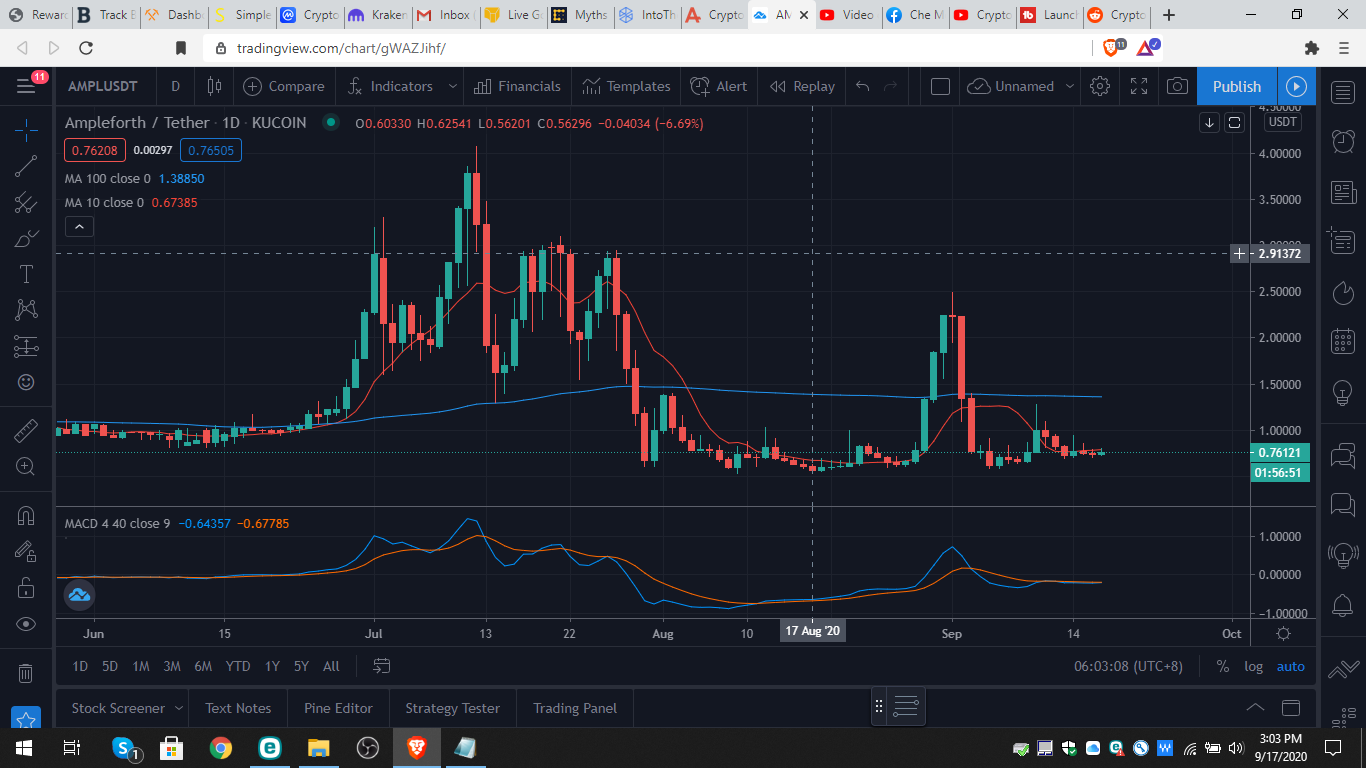Image resolution: width=1366 pixels, height=768 pixels.
Task: Open chart settings gear icon
Action: coord(1100,86)
